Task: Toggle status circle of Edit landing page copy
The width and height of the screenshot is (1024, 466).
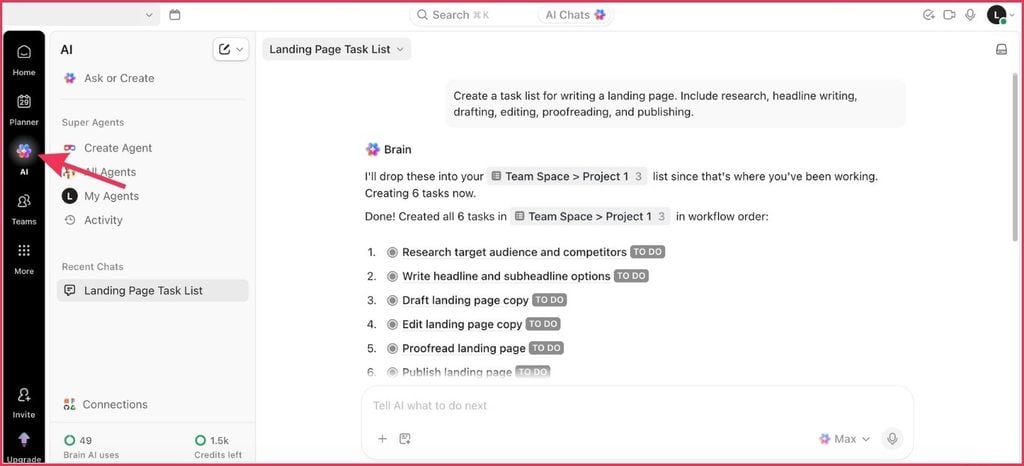Action: tap(392, 324)
